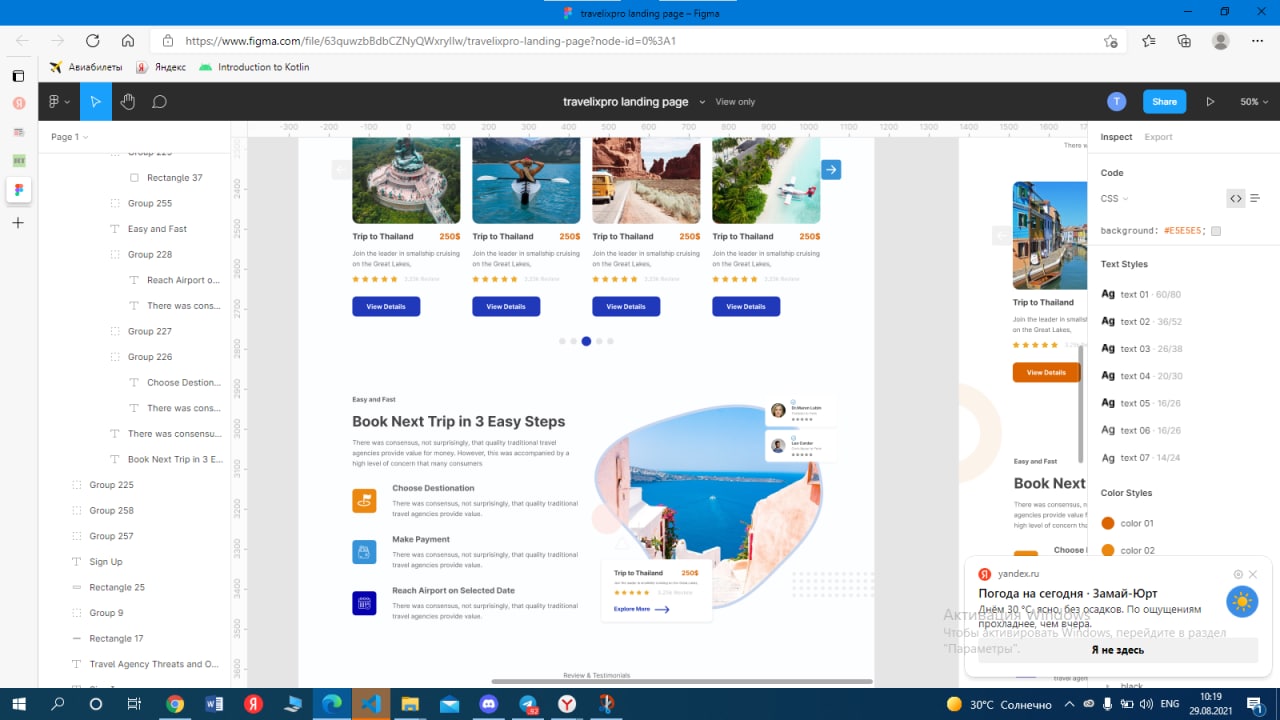Select the text 01 · 60/80 style

1141,294
